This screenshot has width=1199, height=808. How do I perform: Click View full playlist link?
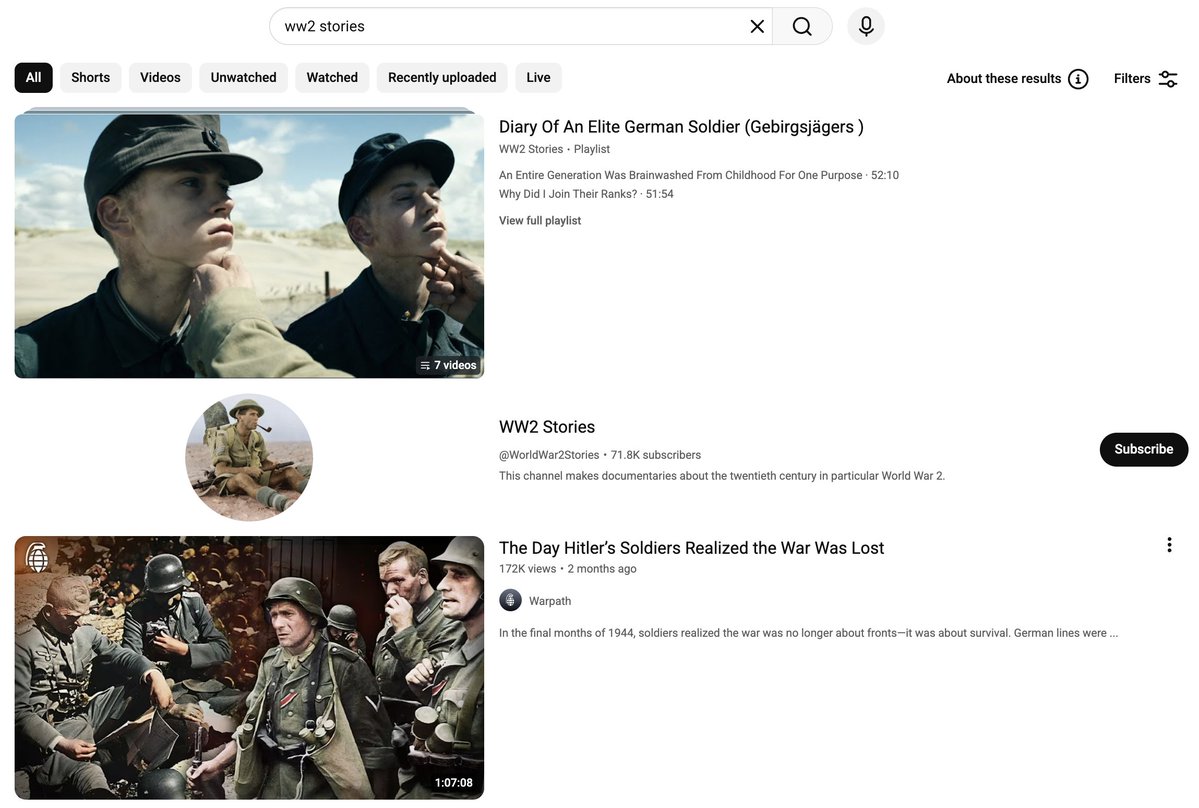click(x=540, y=221)
